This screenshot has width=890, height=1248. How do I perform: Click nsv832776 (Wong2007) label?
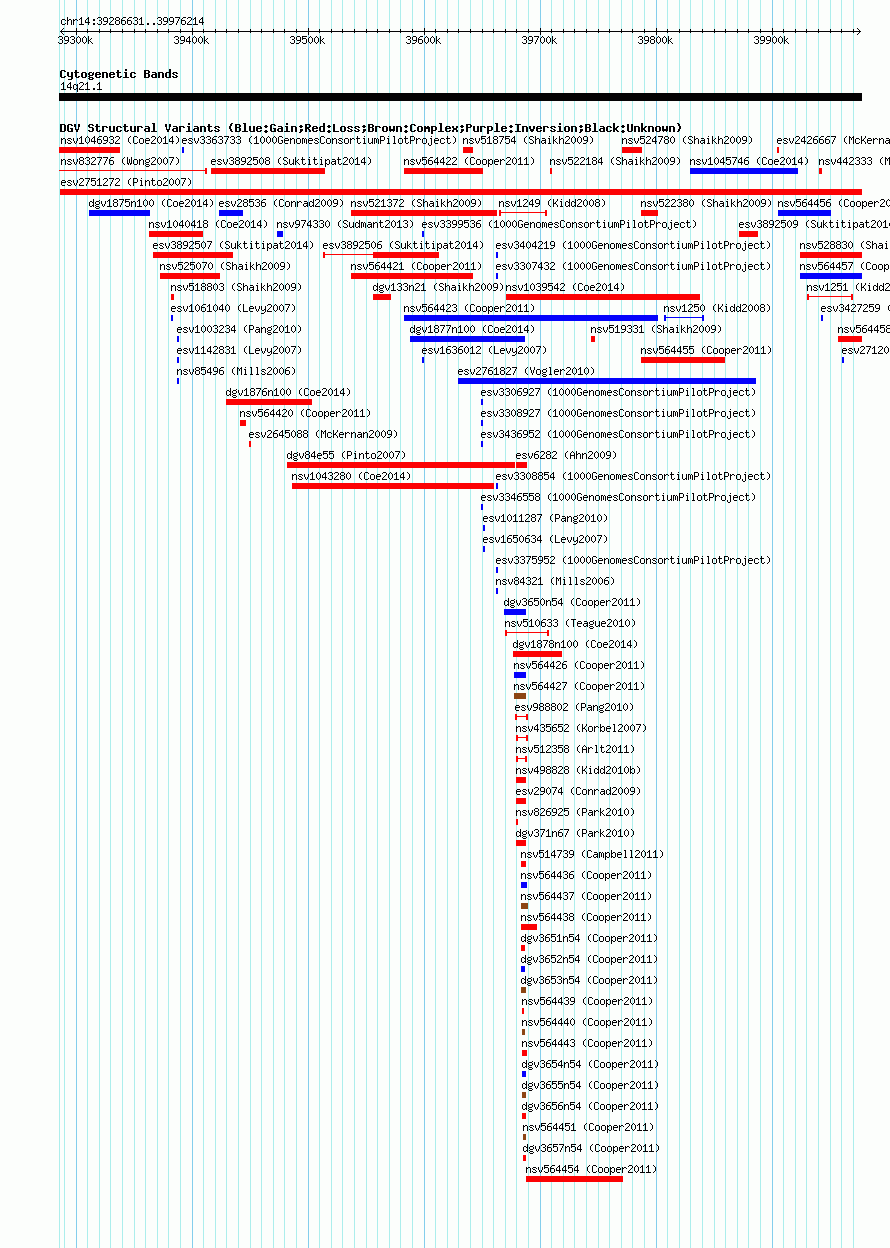[x=120, y=161]
